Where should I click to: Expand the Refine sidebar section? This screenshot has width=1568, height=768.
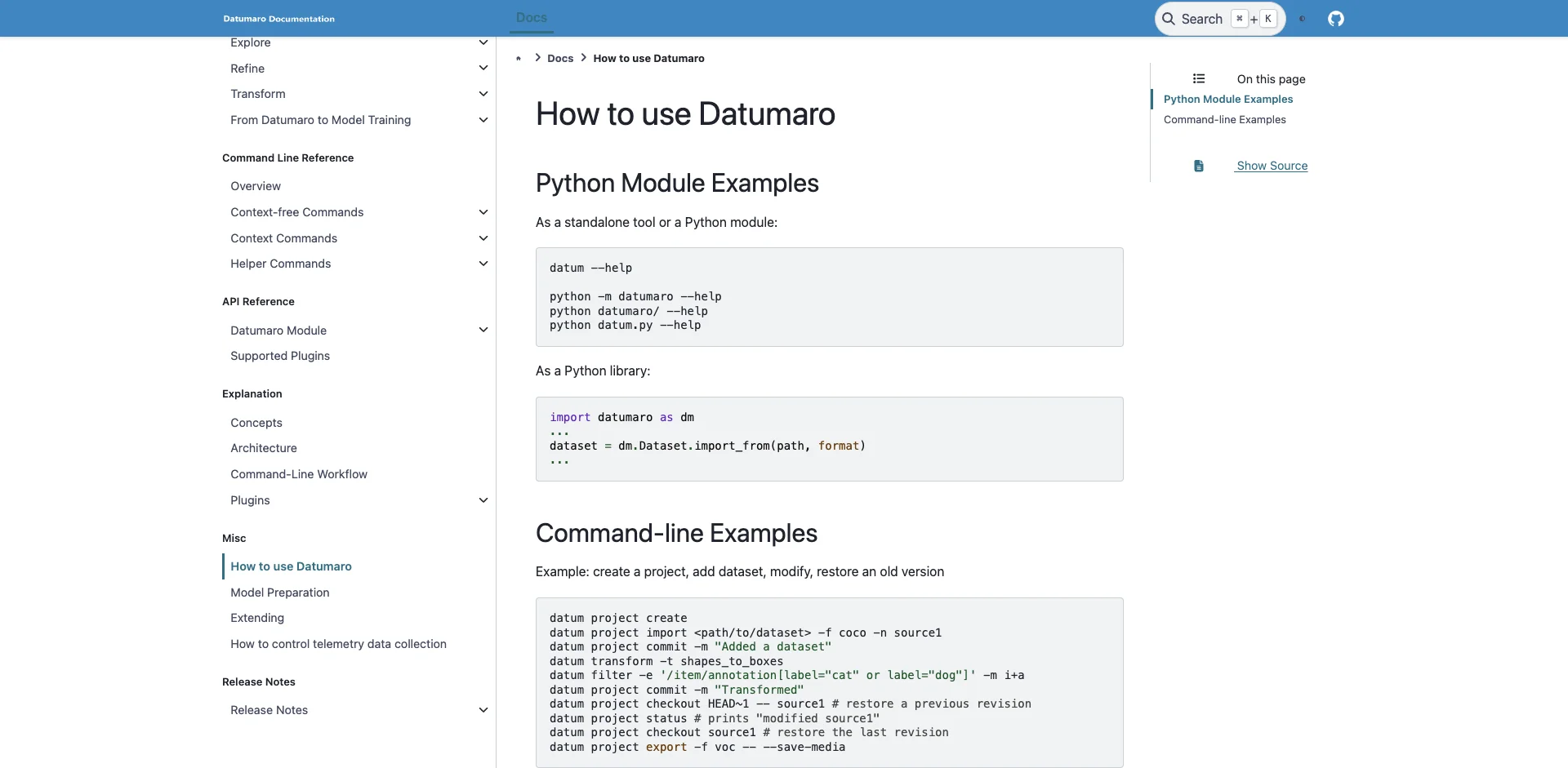click(x=483, y=68)
